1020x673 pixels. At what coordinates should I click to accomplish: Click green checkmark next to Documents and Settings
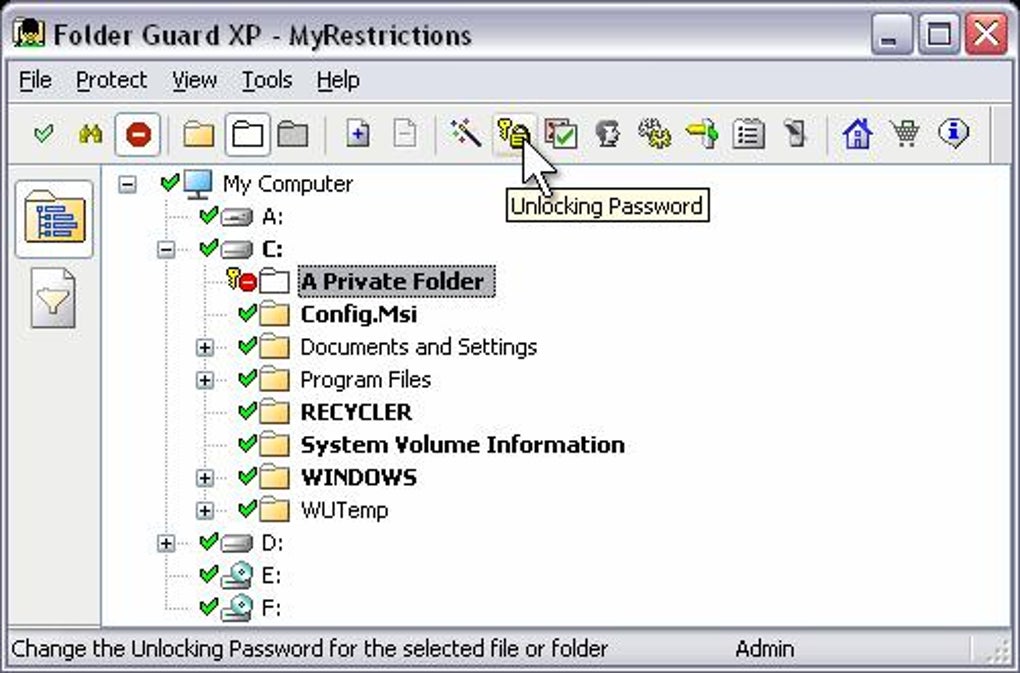tap(247, 346)
